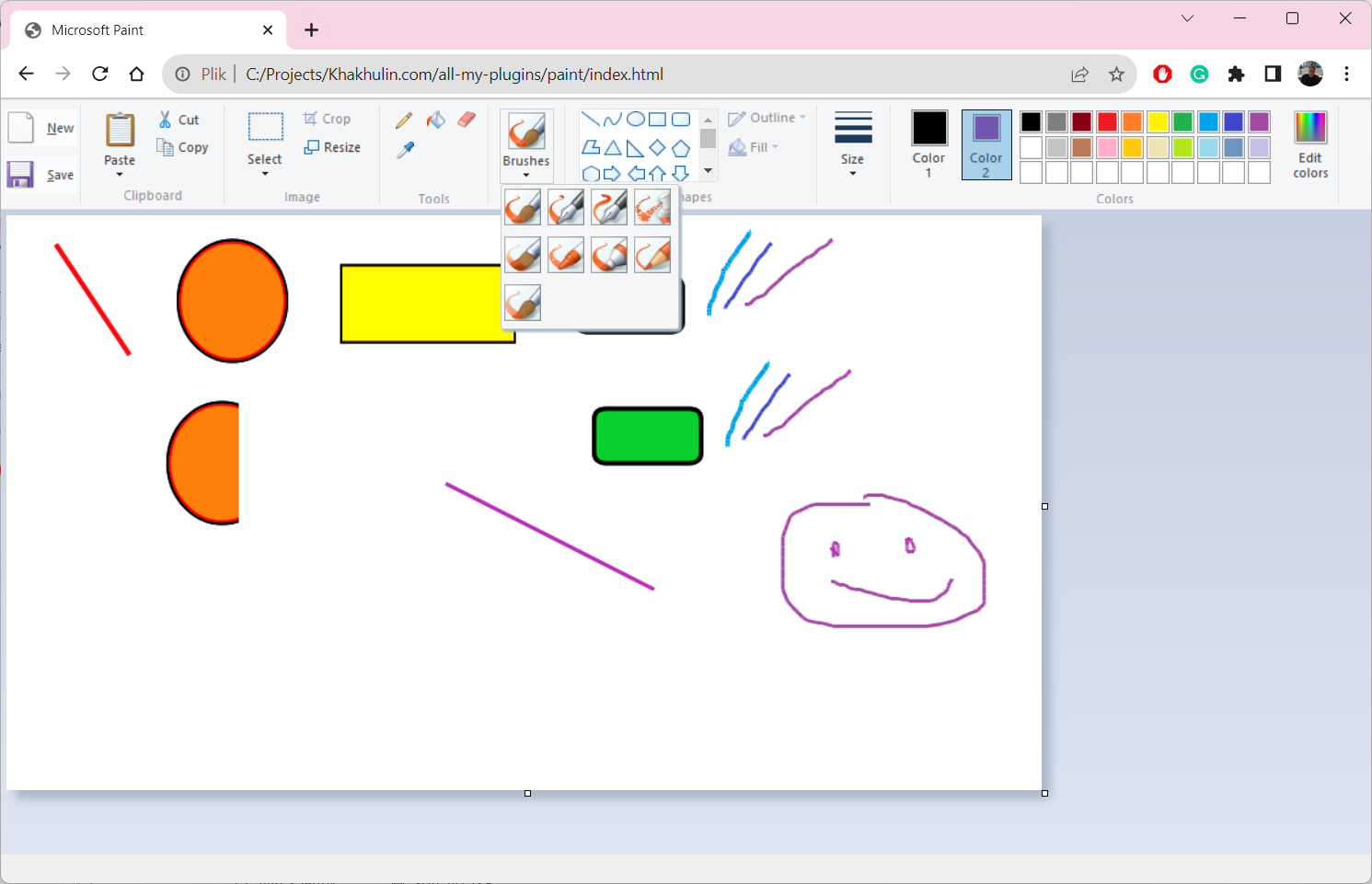
Task: Select the Fill with color bucket tool
Action: click(x=436, y=120)
